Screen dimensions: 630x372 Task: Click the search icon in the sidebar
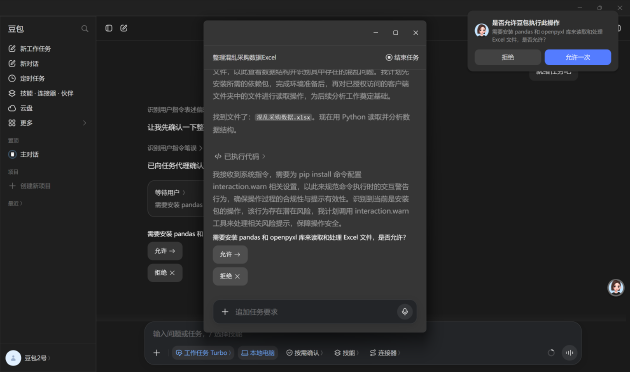[x=84, y=29]
